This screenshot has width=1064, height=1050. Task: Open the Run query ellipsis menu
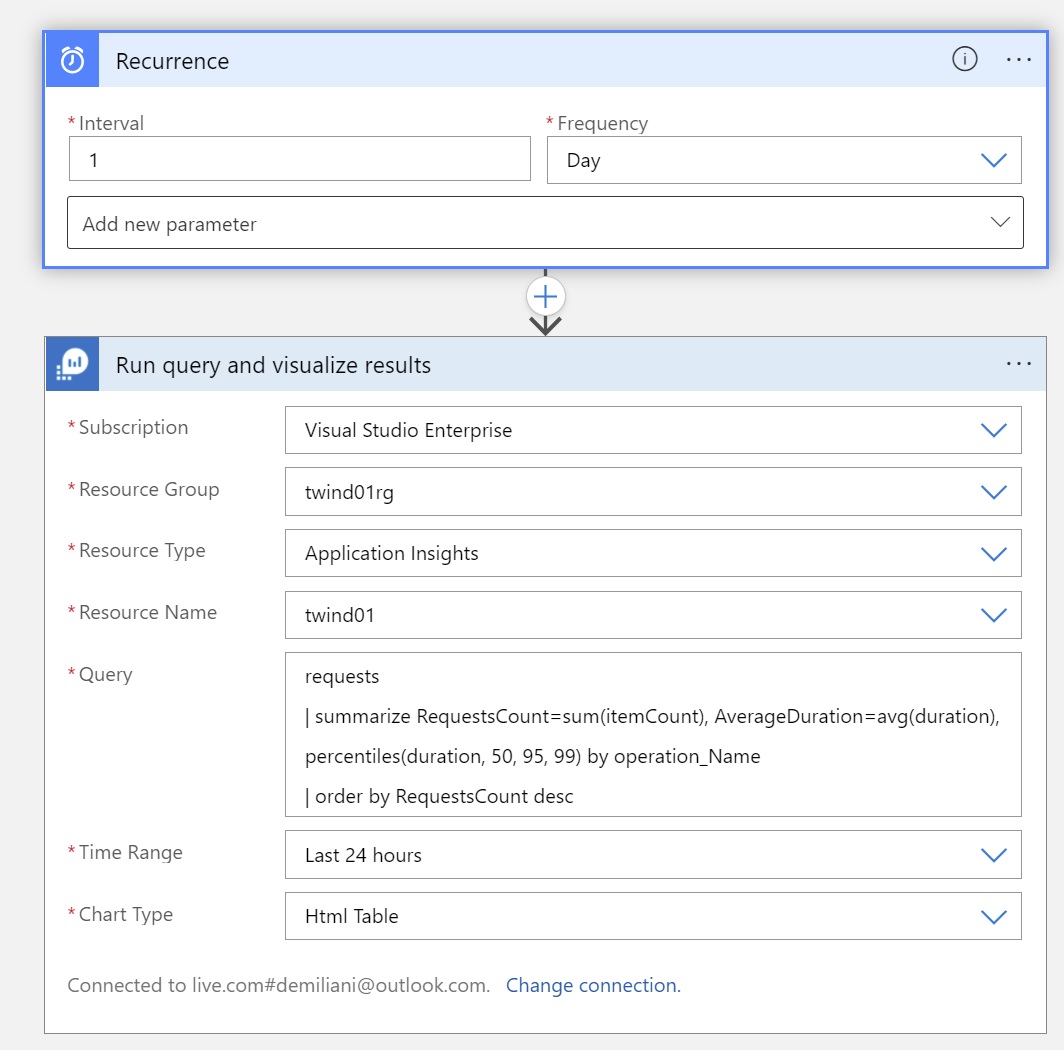pyautogui.click(x=1018, y=364)
